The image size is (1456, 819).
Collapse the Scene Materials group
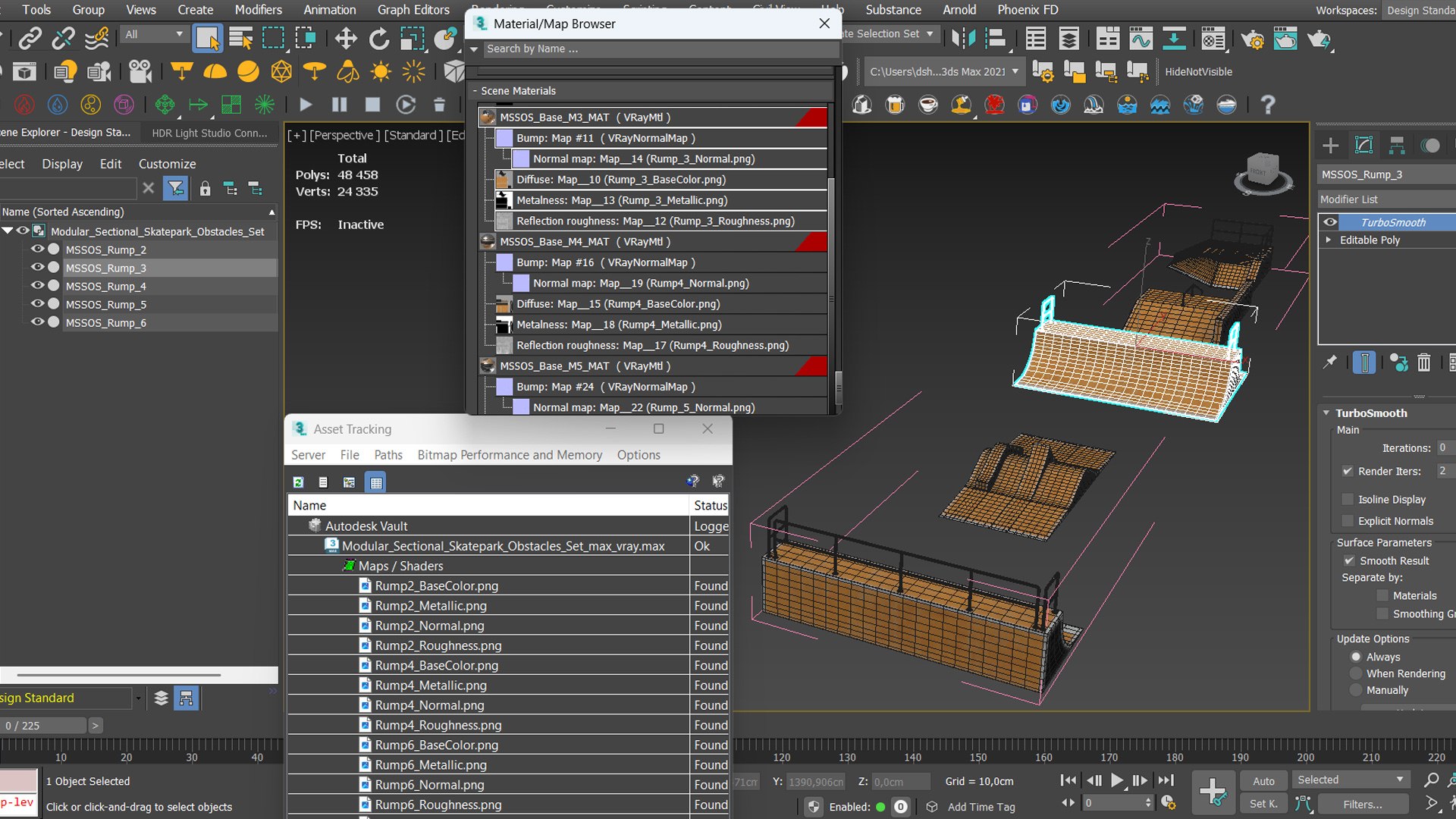[x=475, y=91]
